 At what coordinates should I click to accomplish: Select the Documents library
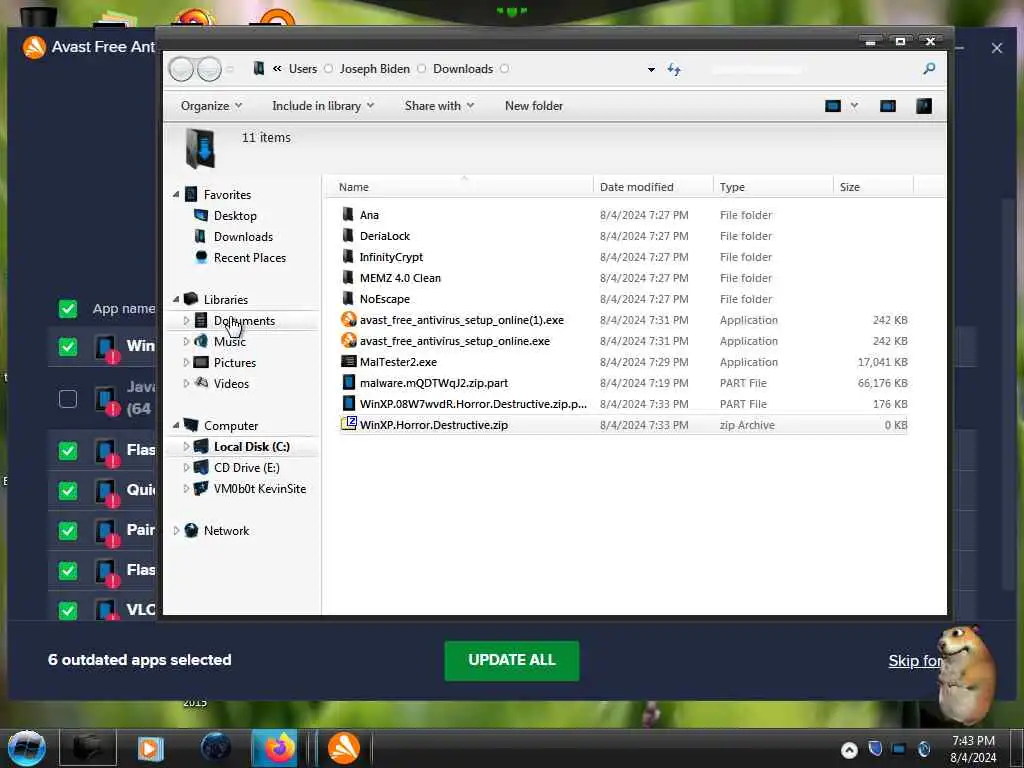tap(244, 321)
